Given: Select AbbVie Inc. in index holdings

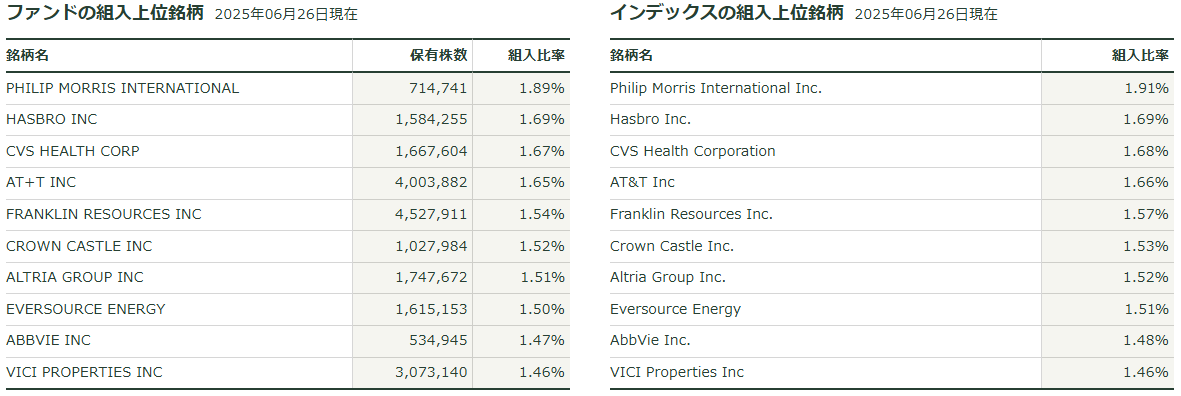Looking at the screenshot, I should point(650,341).
